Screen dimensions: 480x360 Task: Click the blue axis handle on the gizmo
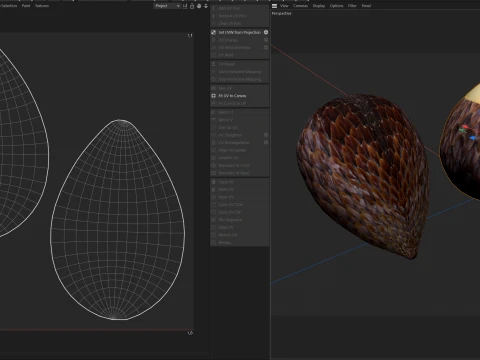click(x=472, y=138)
